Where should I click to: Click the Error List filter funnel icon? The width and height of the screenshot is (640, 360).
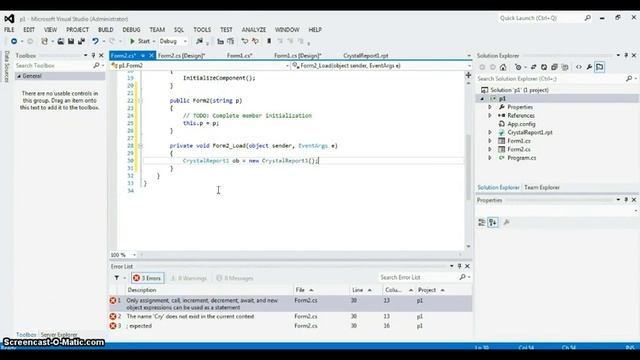(117, 278)
